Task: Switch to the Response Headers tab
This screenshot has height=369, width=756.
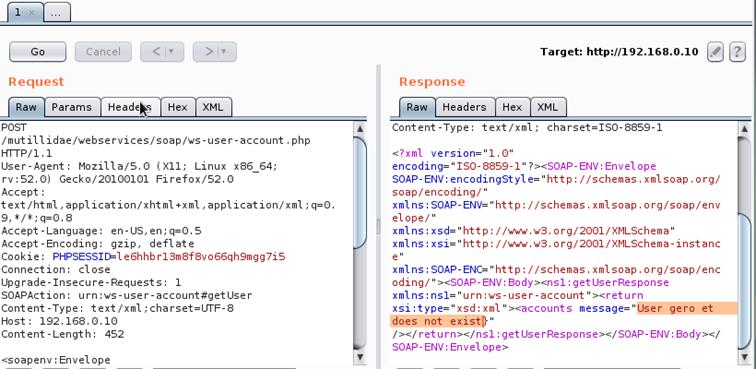Action: coord(464,107)
